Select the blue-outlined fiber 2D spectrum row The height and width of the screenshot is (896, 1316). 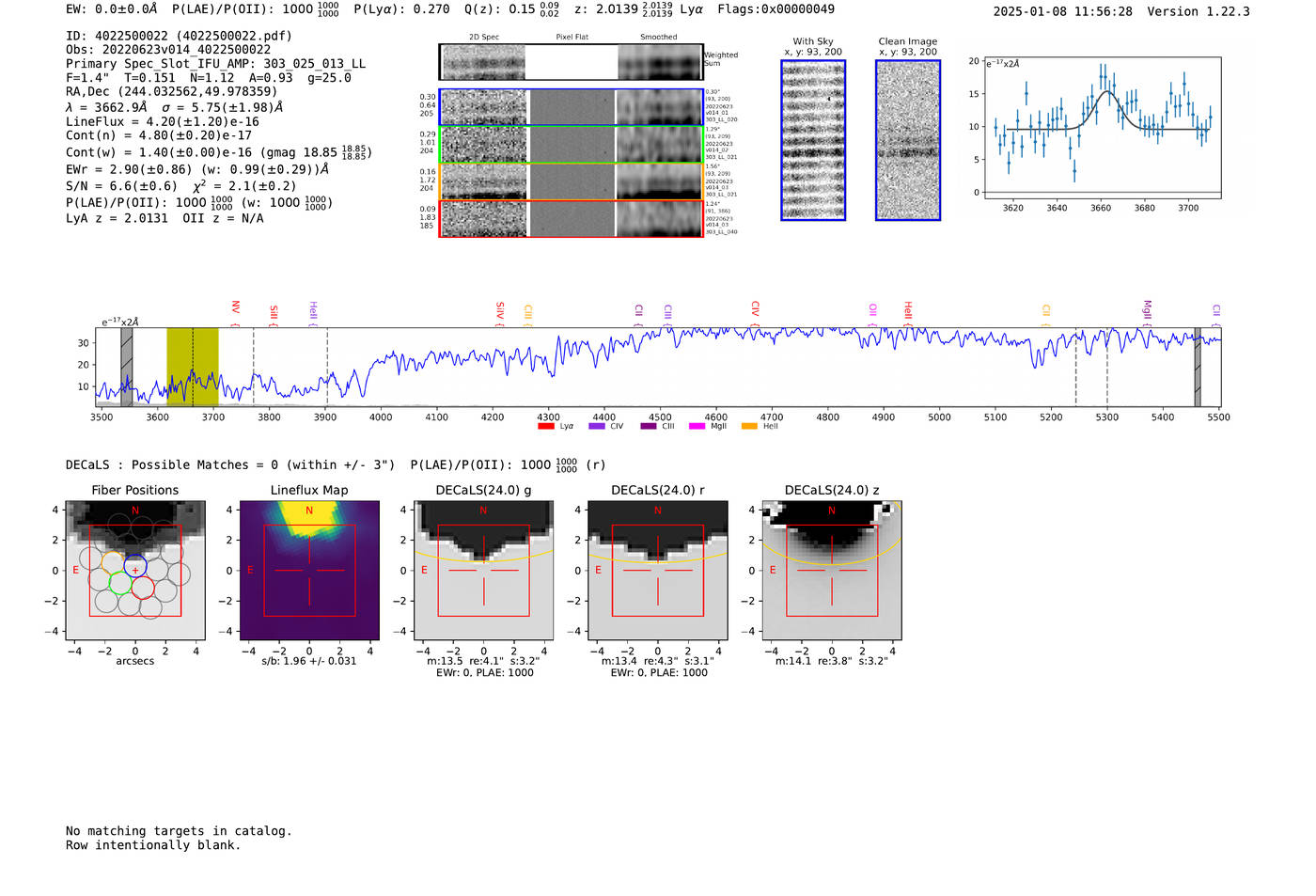(571, 107)
